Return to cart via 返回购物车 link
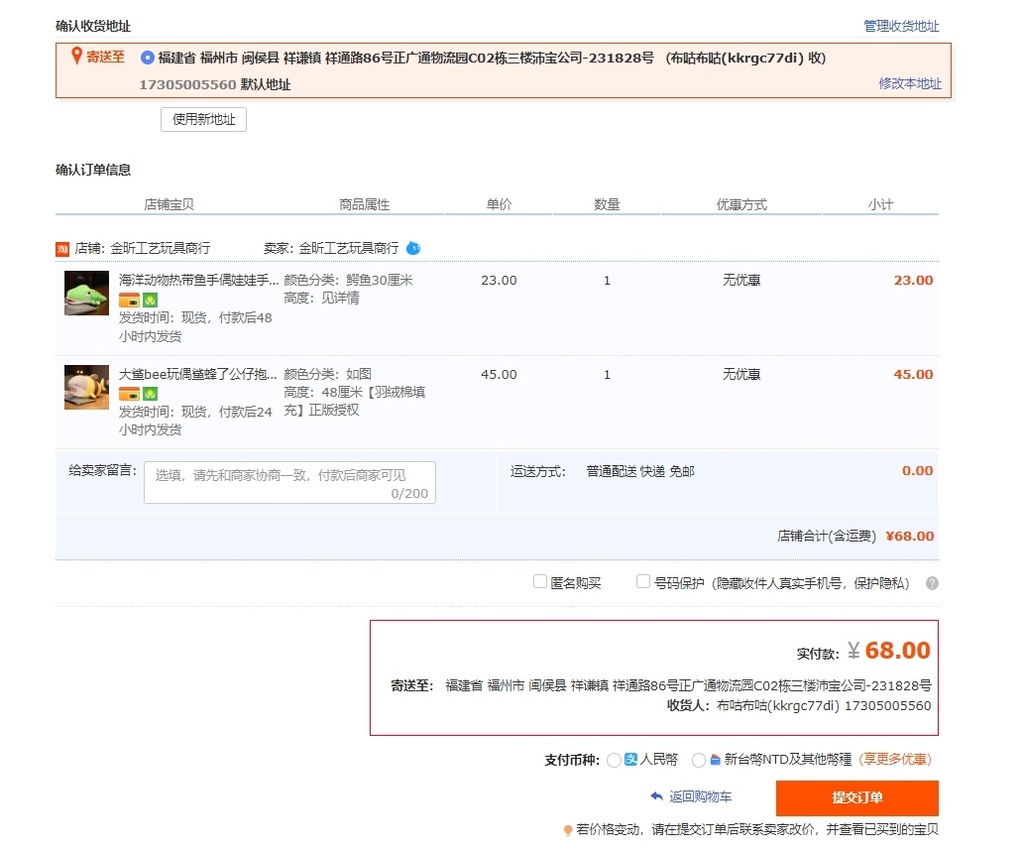 point(700,797)
